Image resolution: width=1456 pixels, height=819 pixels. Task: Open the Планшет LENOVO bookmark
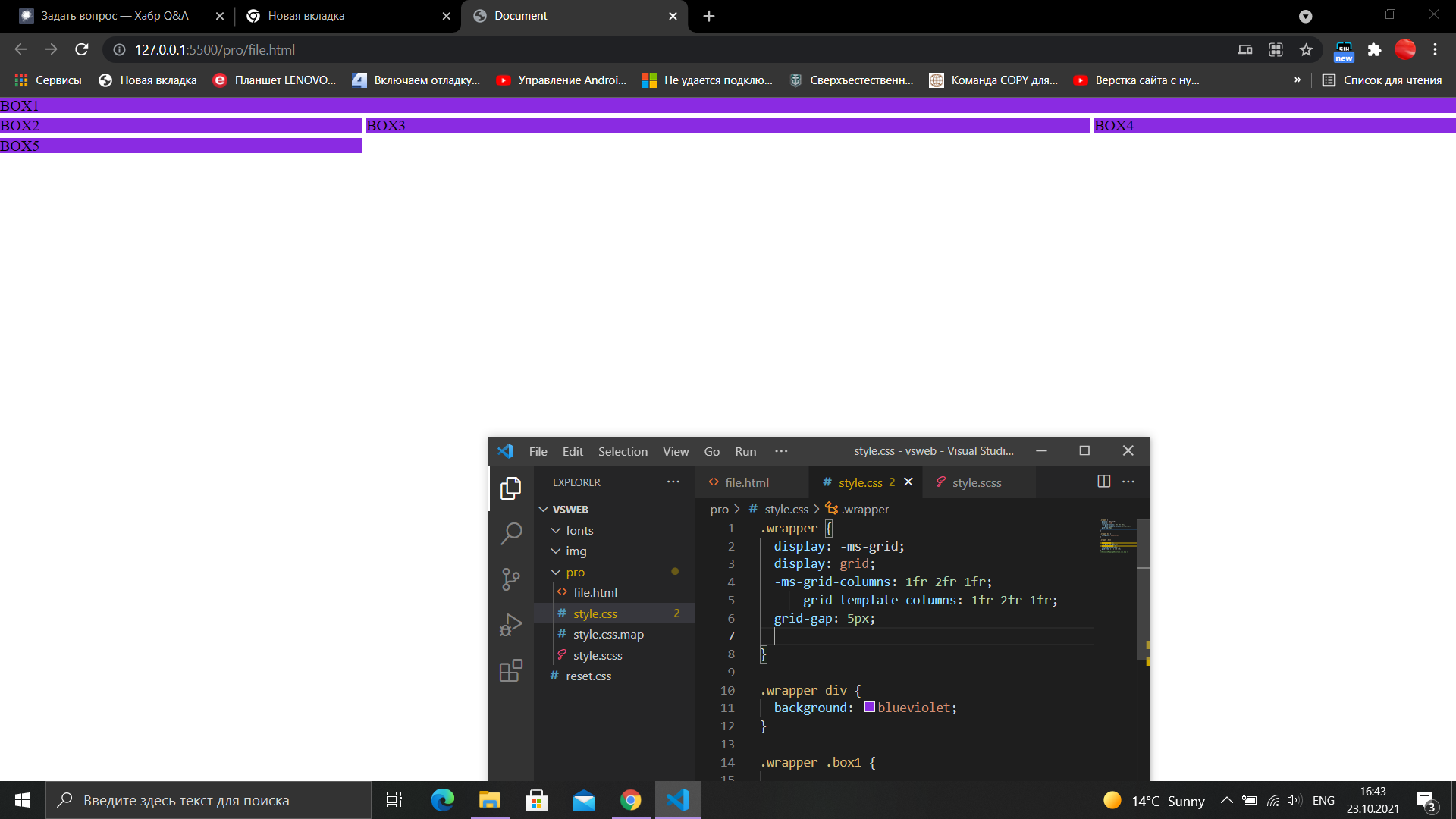coord(275,80)
